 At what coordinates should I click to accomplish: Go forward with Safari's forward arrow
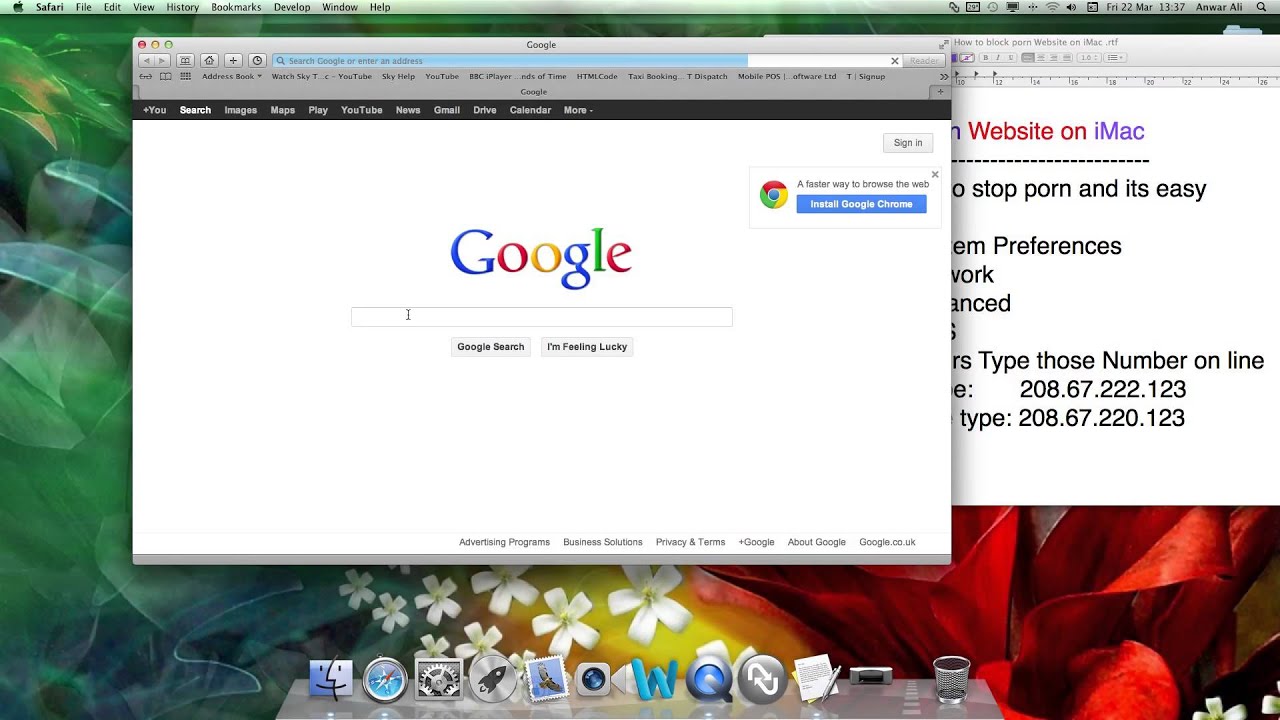162,61
